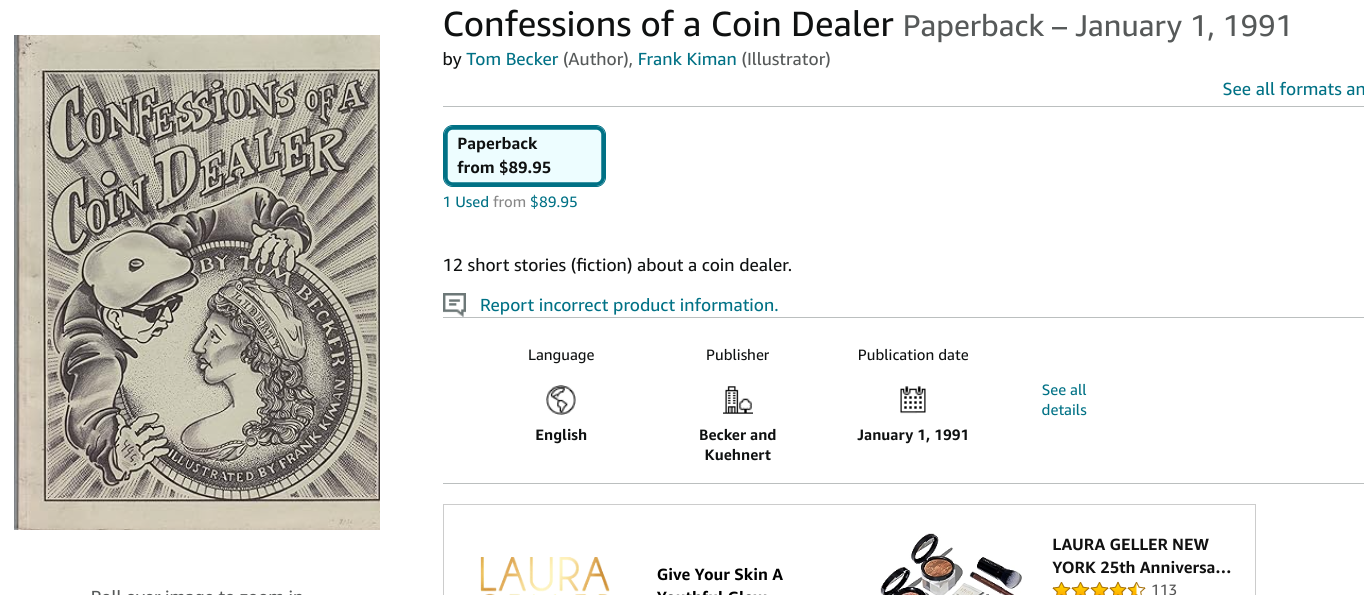Viewport: 1364px width, 595px height.
Task: Open the 1 Used offers link
Action: (x=466, y=202)
